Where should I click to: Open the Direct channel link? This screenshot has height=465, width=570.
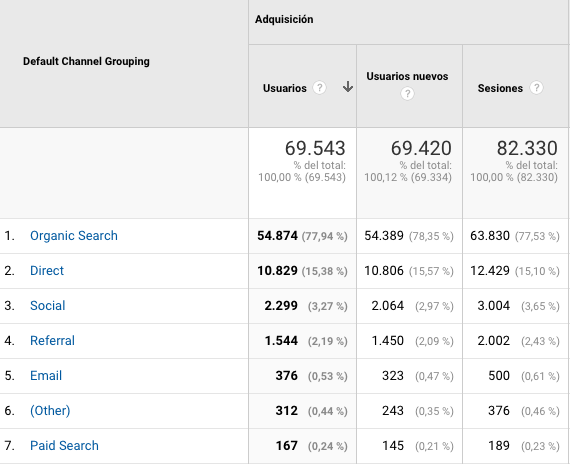[47, 270]
